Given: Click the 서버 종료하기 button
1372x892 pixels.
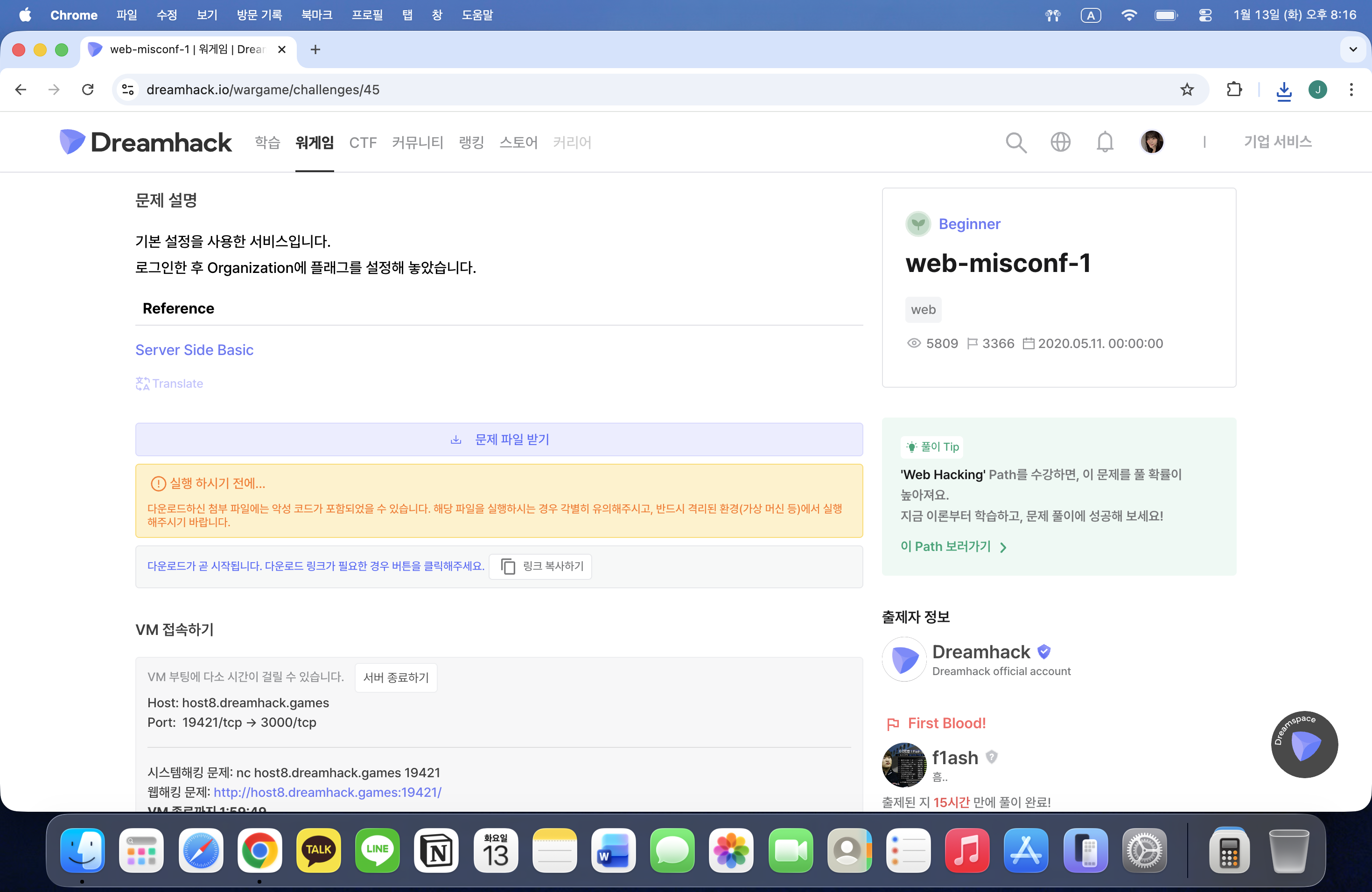Looking at the screenshot, I should coord(395,678).
